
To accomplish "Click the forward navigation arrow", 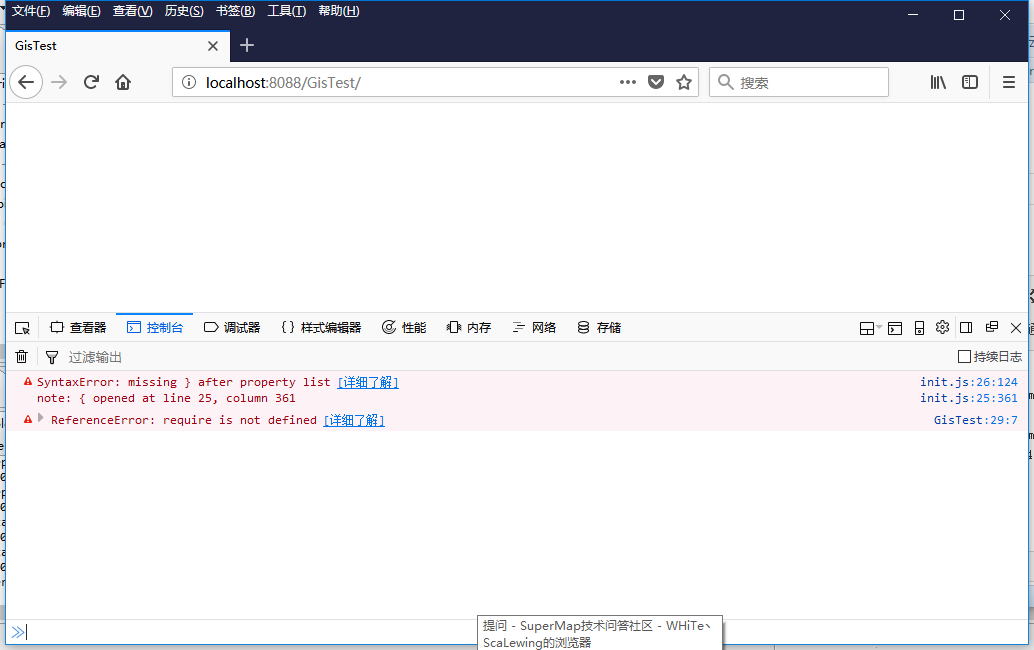I will (59, 82).
